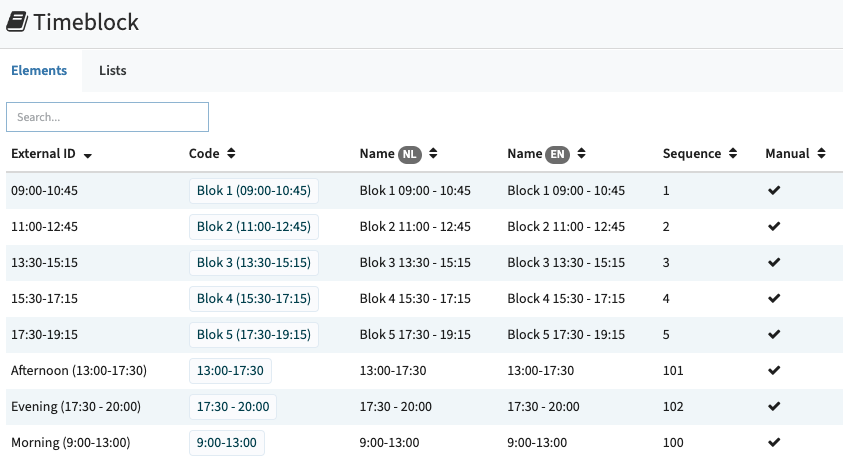Toggle Manual checkmark for Blok 1 row
843x462 pixels.
click(x=774, y=190)
